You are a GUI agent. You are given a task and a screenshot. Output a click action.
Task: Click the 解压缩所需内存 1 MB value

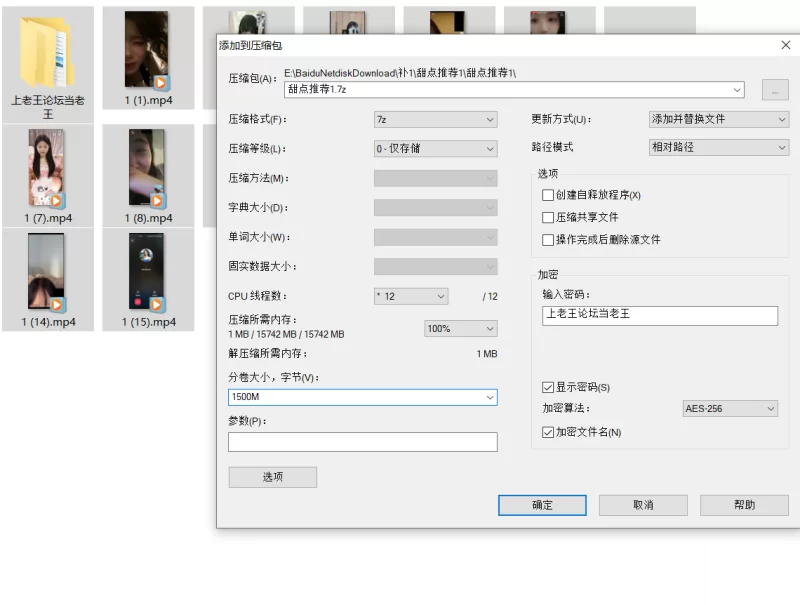[487, 354]
